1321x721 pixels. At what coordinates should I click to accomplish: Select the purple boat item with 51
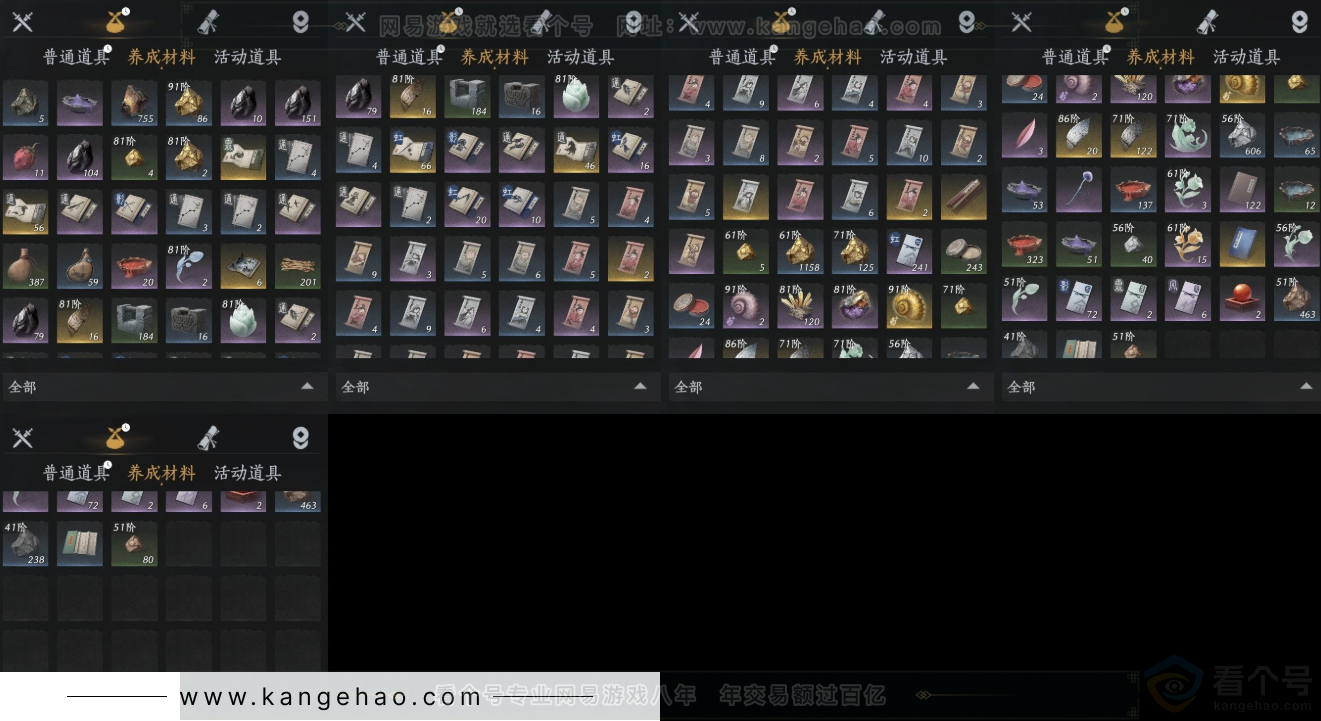(1079, 243)
